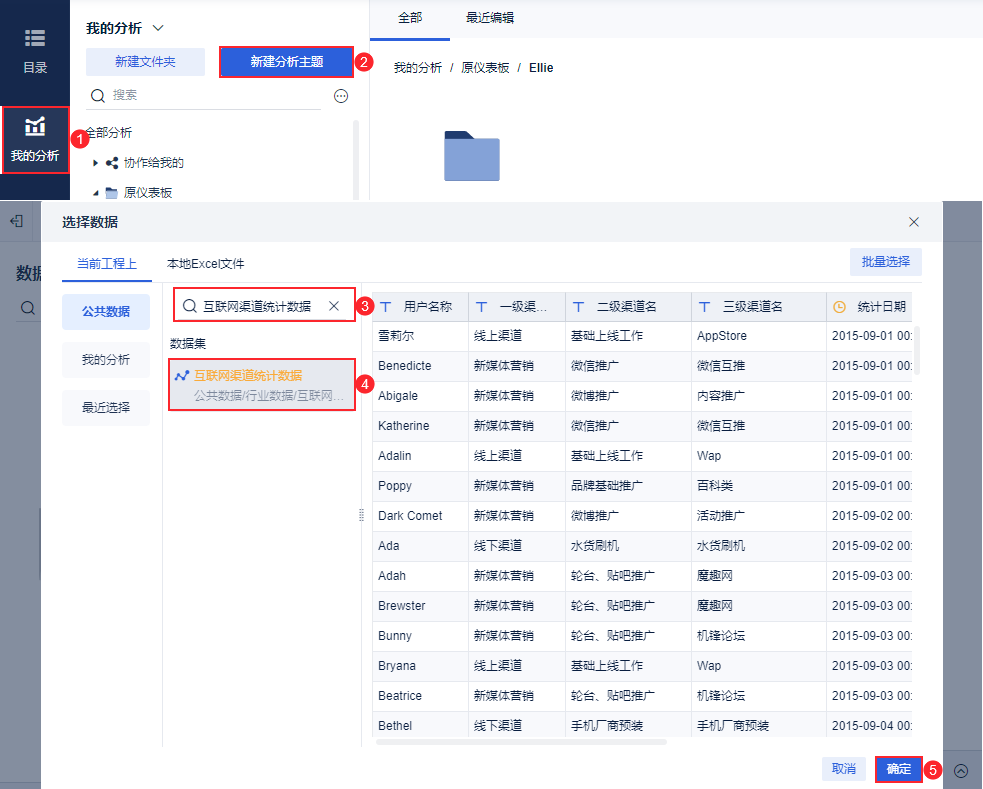
Task: Click the 手机厂商预装 cell in 二级渠道名 column
Action: pos(628,725)
